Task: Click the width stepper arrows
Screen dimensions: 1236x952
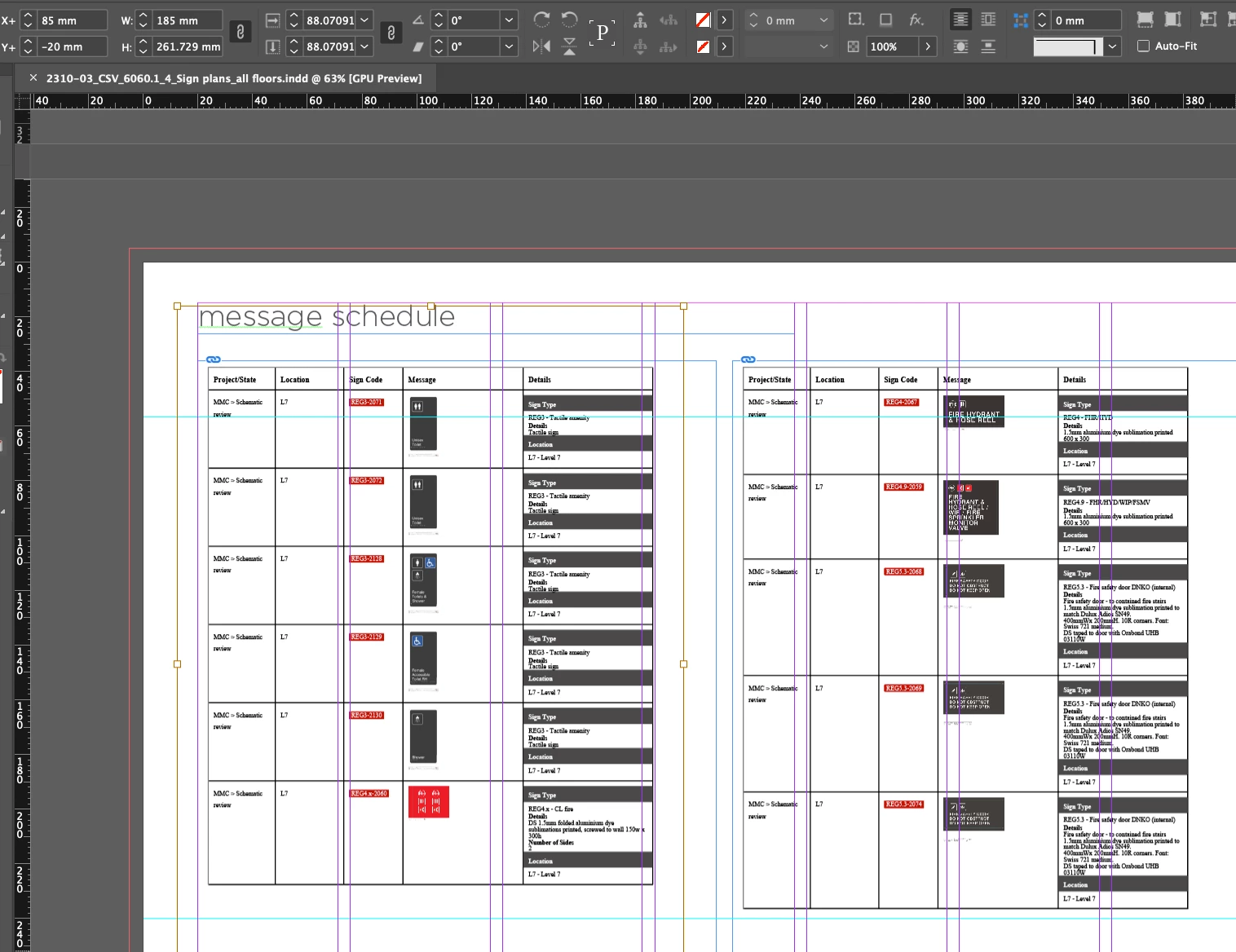Action: (x=143, y=20)
